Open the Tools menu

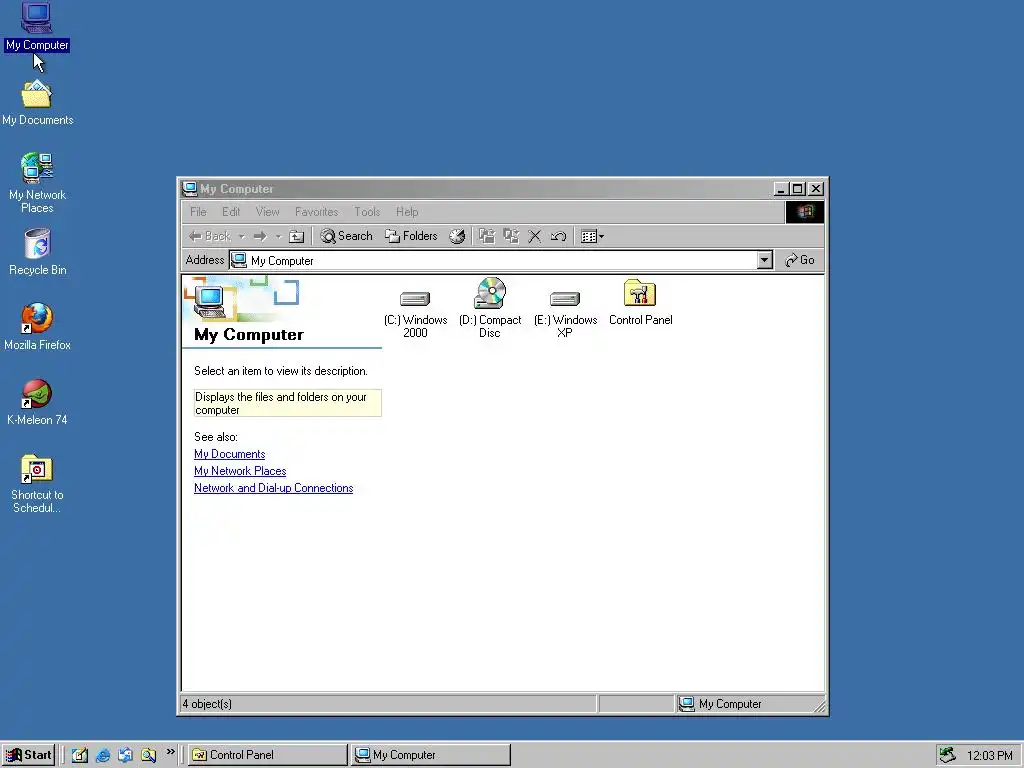pyautogui.click(x=367, y=212)
